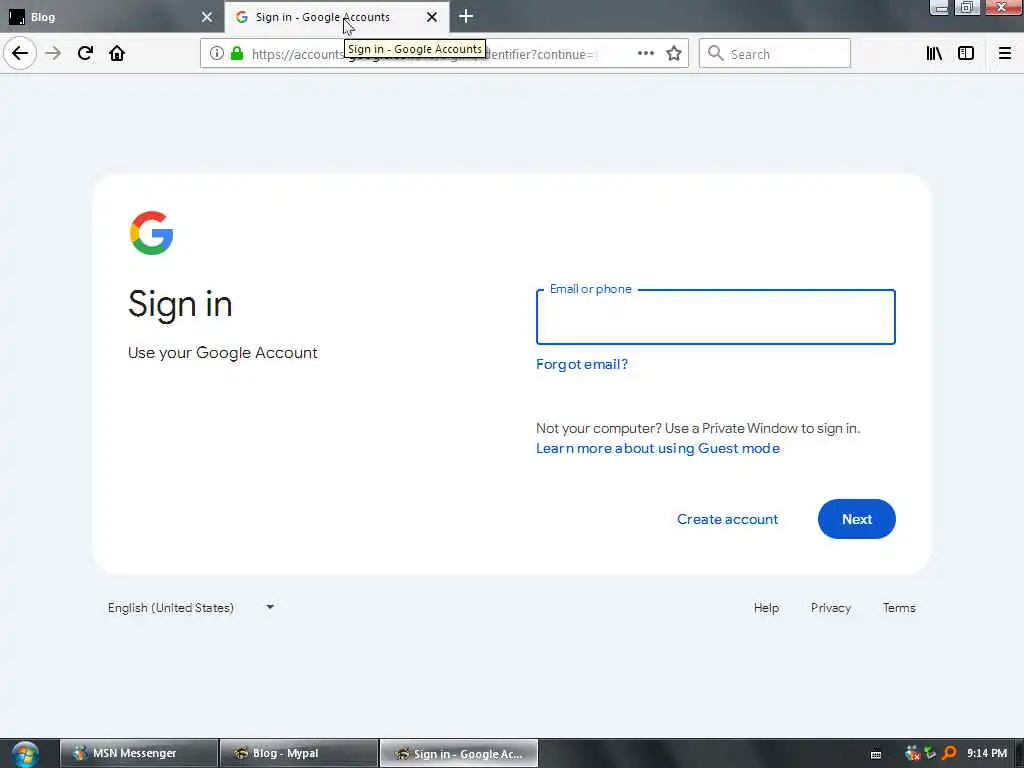
Task: Open the browser home page
Action: click(117, 53)
